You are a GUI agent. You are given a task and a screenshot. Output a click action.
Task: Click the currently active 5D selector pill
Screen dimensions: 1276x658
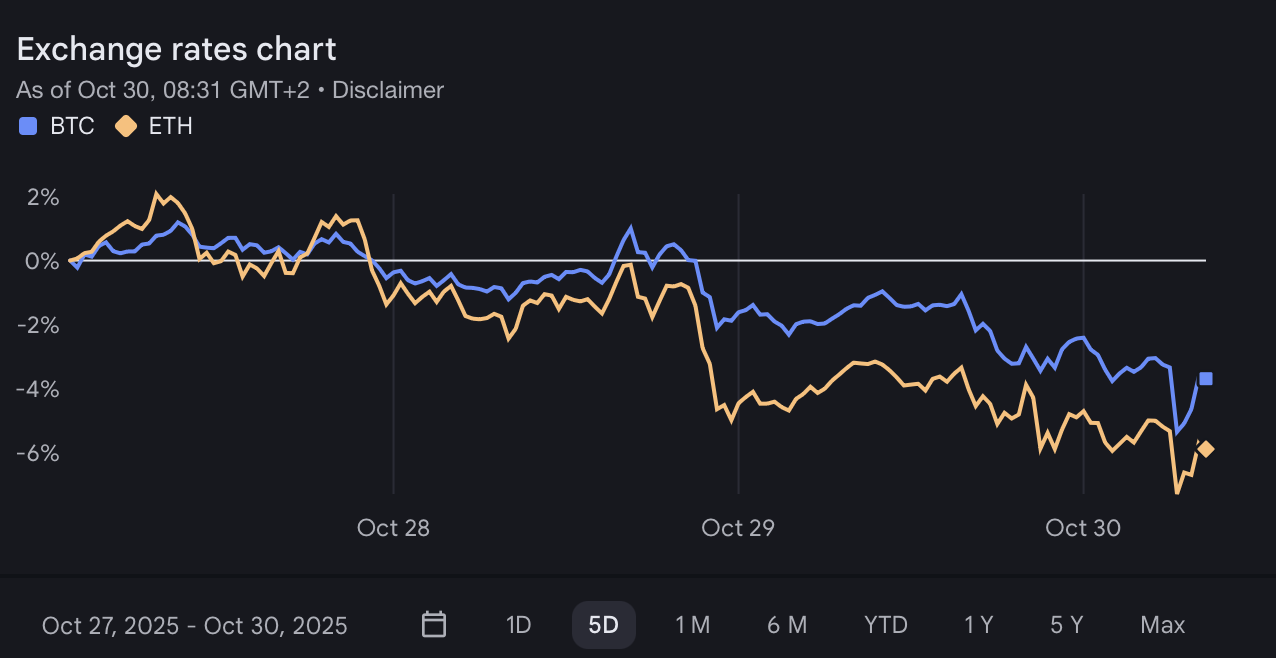pyautogui.click(x=603, y=623)
